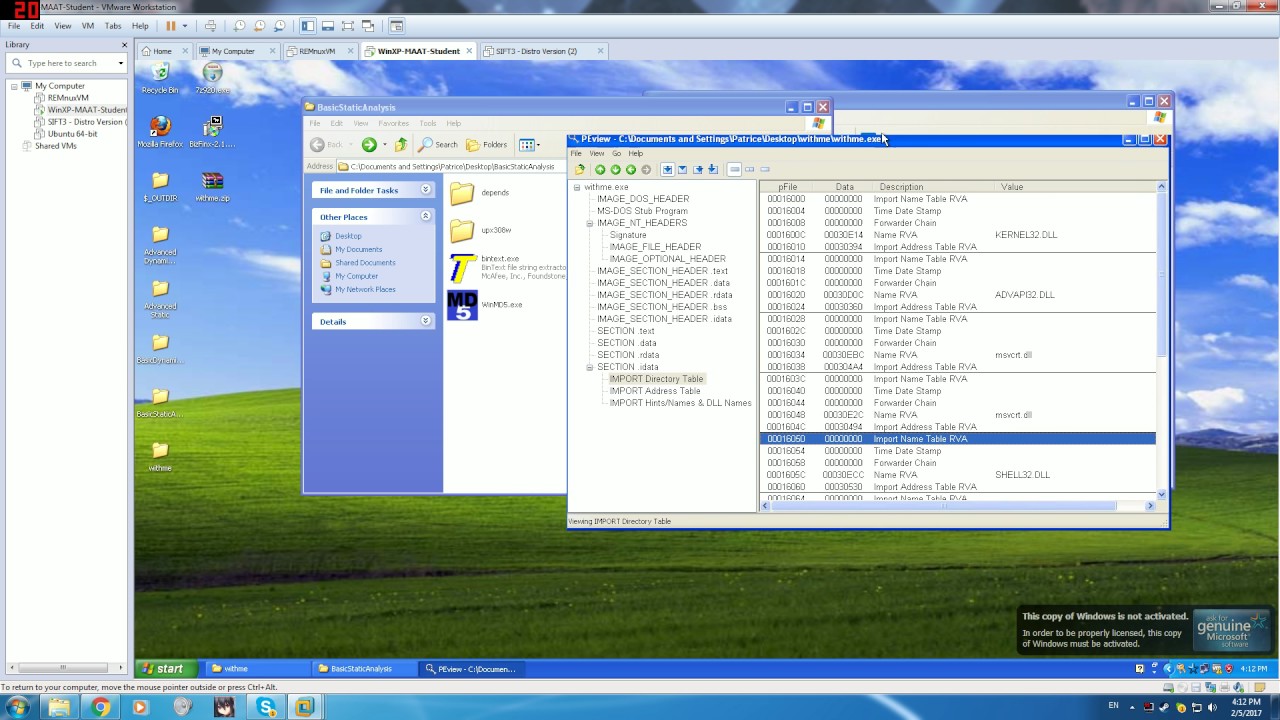Click PEview green up arrow icon
This screenshot has height=720, width=1280.
click(600, 169)
